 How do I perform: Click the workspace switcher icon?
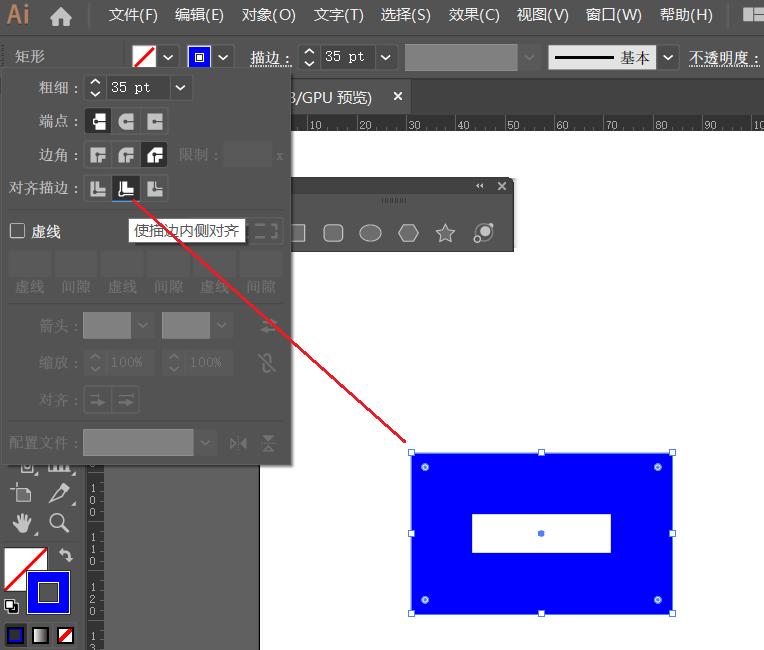click(x=752, y=15)
